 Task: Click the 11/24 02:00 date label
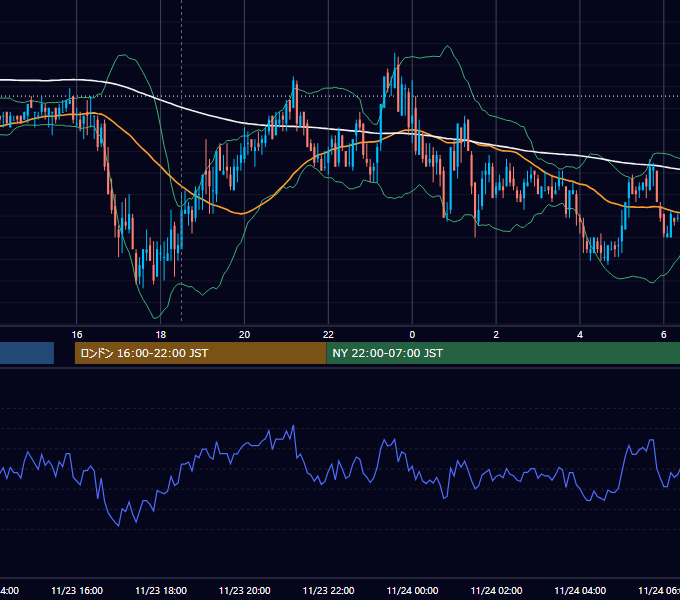click(497, 590)
